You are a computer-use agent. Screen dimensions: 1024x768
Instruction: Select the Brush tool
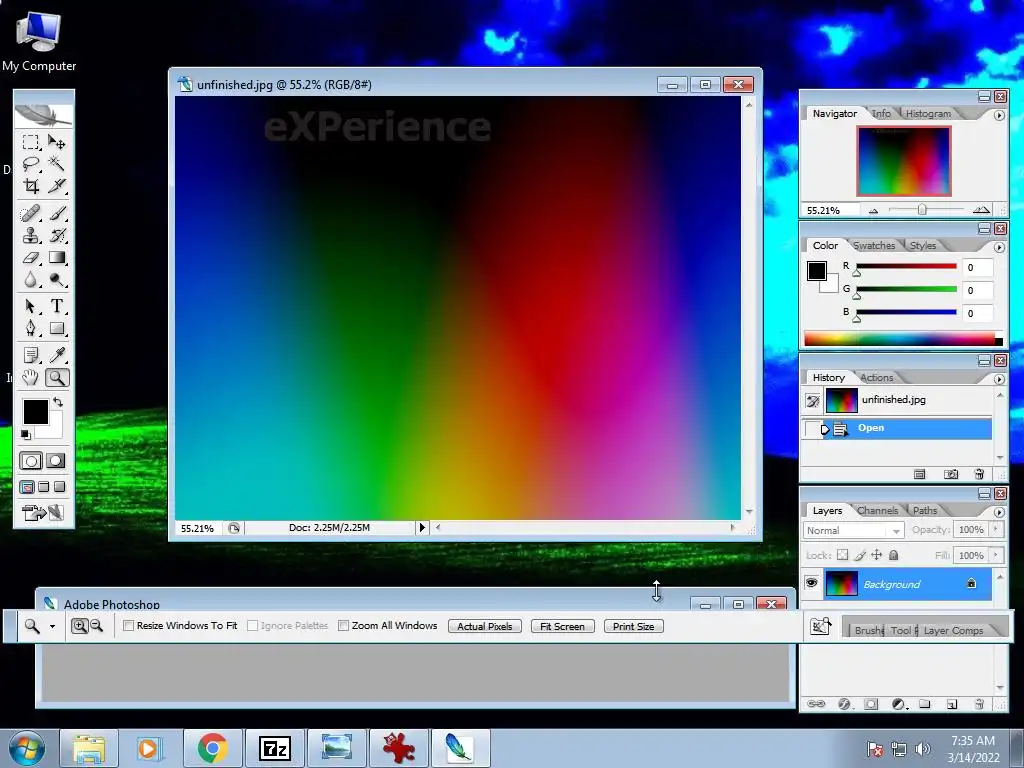point(57,213)
